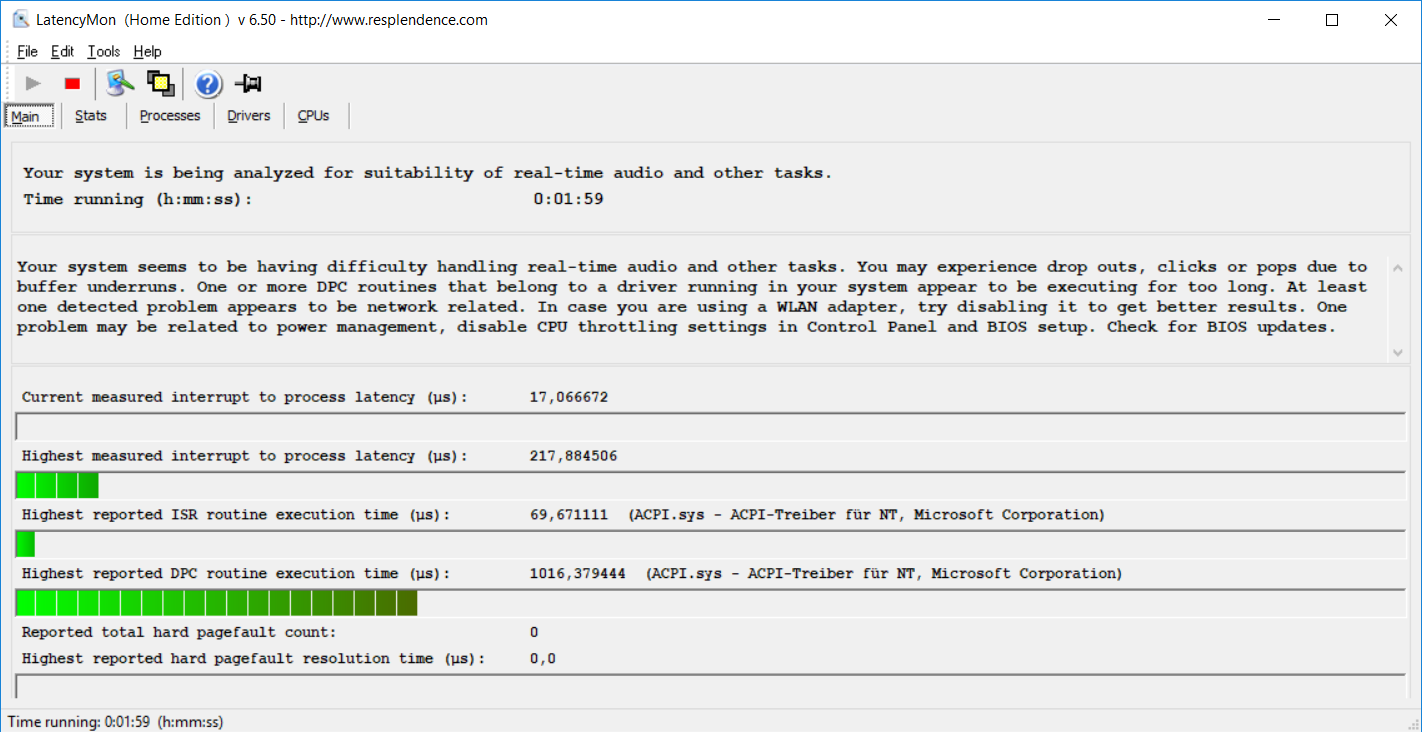Click the current latency value 17,066672
1422x732 pixels.
[568, 397]
